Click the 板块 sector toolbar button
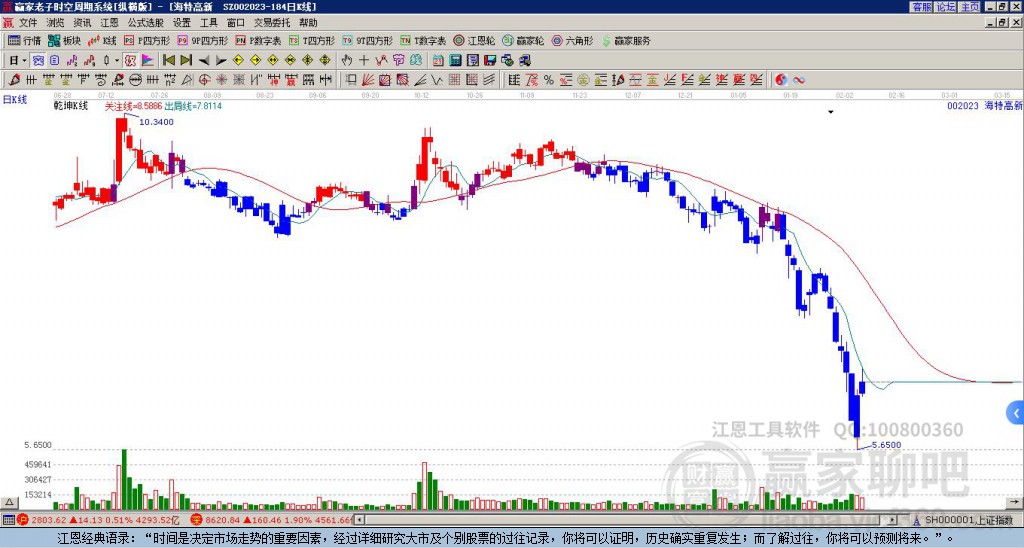The image size is (1024, 548). pyautogui.click(x=64, y=40)
